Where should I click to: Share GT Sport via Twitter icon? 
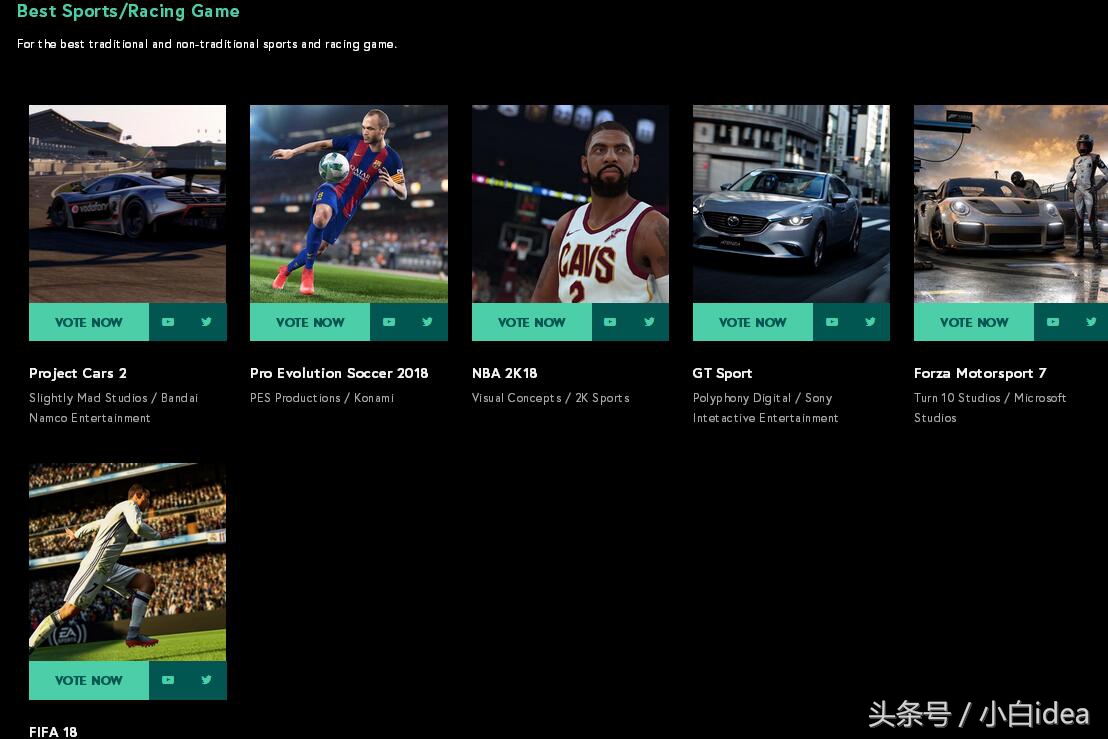coord(871,322)
